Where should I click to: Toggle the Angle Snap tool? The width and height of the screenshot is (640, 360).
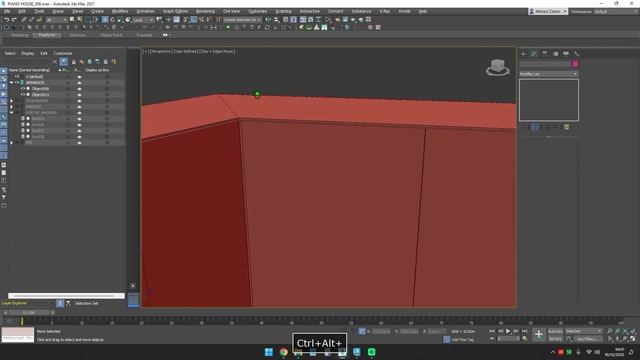coord(193,20)
